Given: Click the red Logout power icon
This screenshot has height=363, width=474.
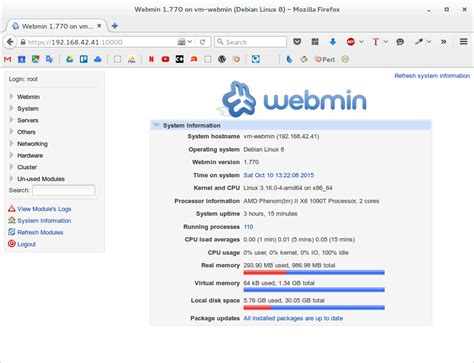Looking at the screenshot, I should coord(12,244).
